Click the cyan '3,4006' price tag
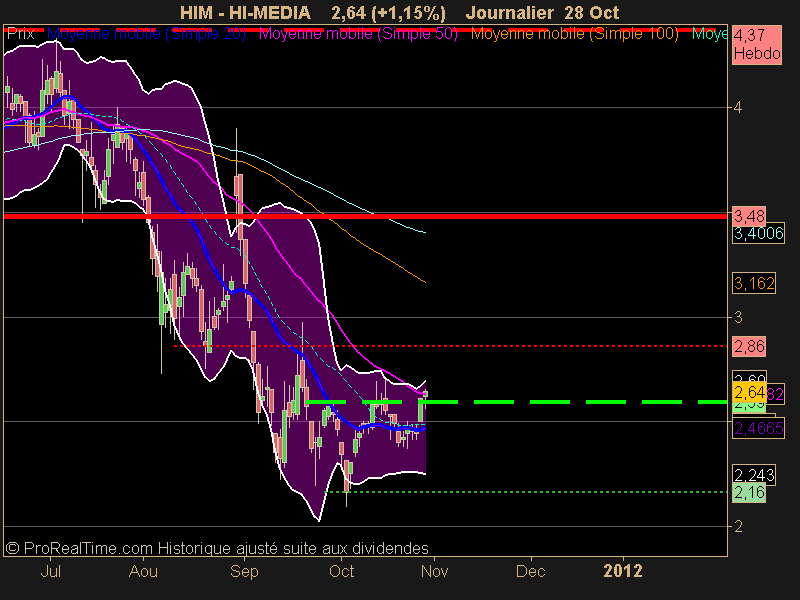This screenshot has height=600, width=800. (x=758, y=234)
